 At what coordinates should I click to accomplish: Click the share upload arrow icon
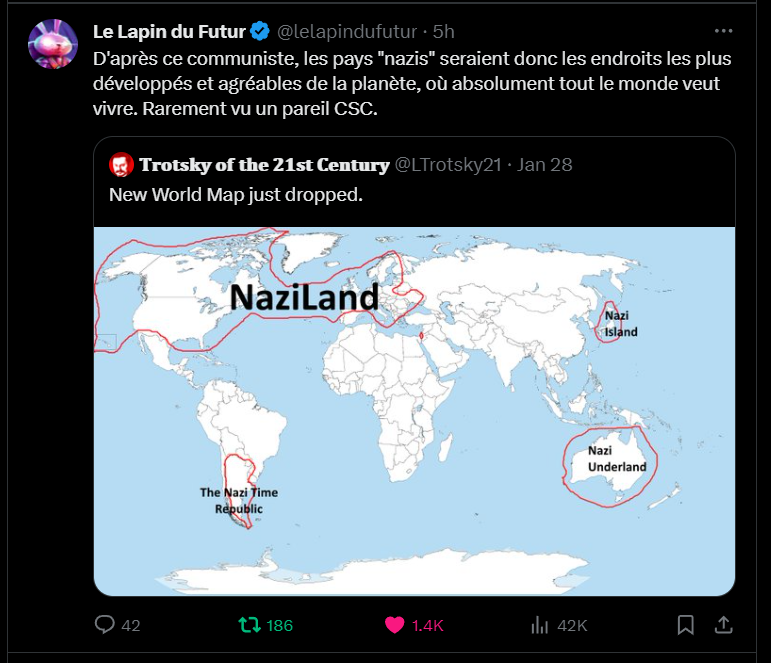tap(723, 625)
